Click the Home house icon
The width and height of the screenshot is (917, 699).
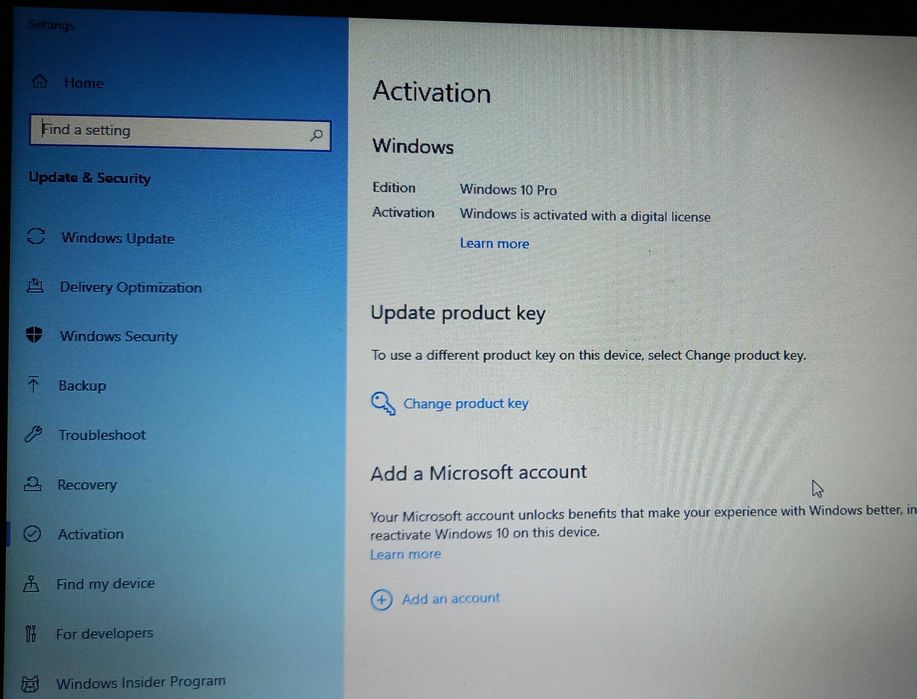(x=40, y=81)
